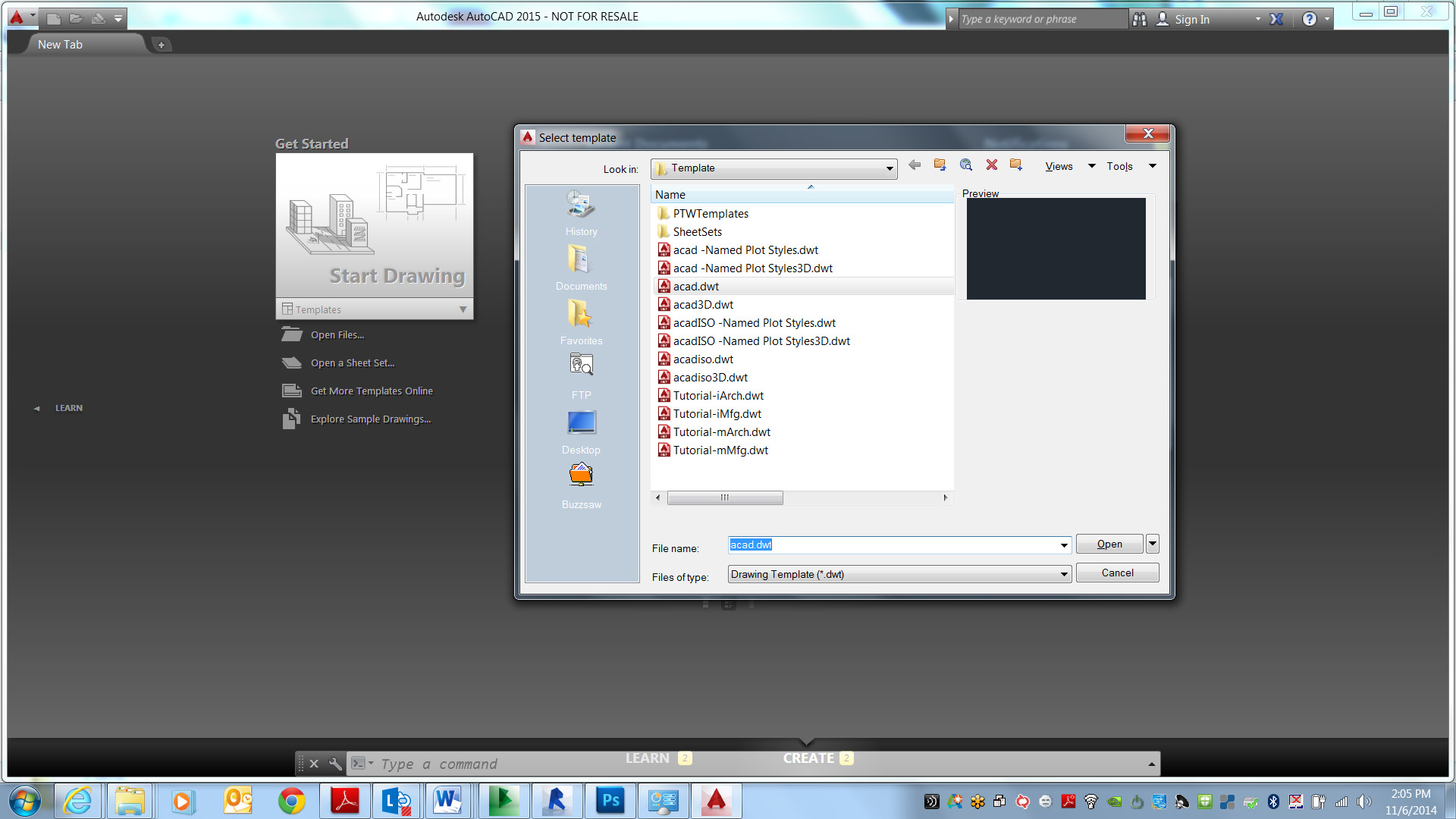1456x819 pixels.
Task: Open Google Chrome from the taskbar
Action: coord(291,801)
